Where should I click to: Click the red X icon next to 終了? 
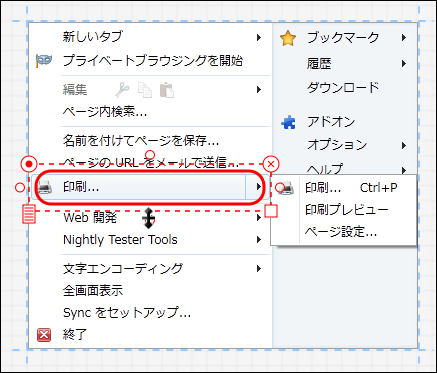point(44,335)
